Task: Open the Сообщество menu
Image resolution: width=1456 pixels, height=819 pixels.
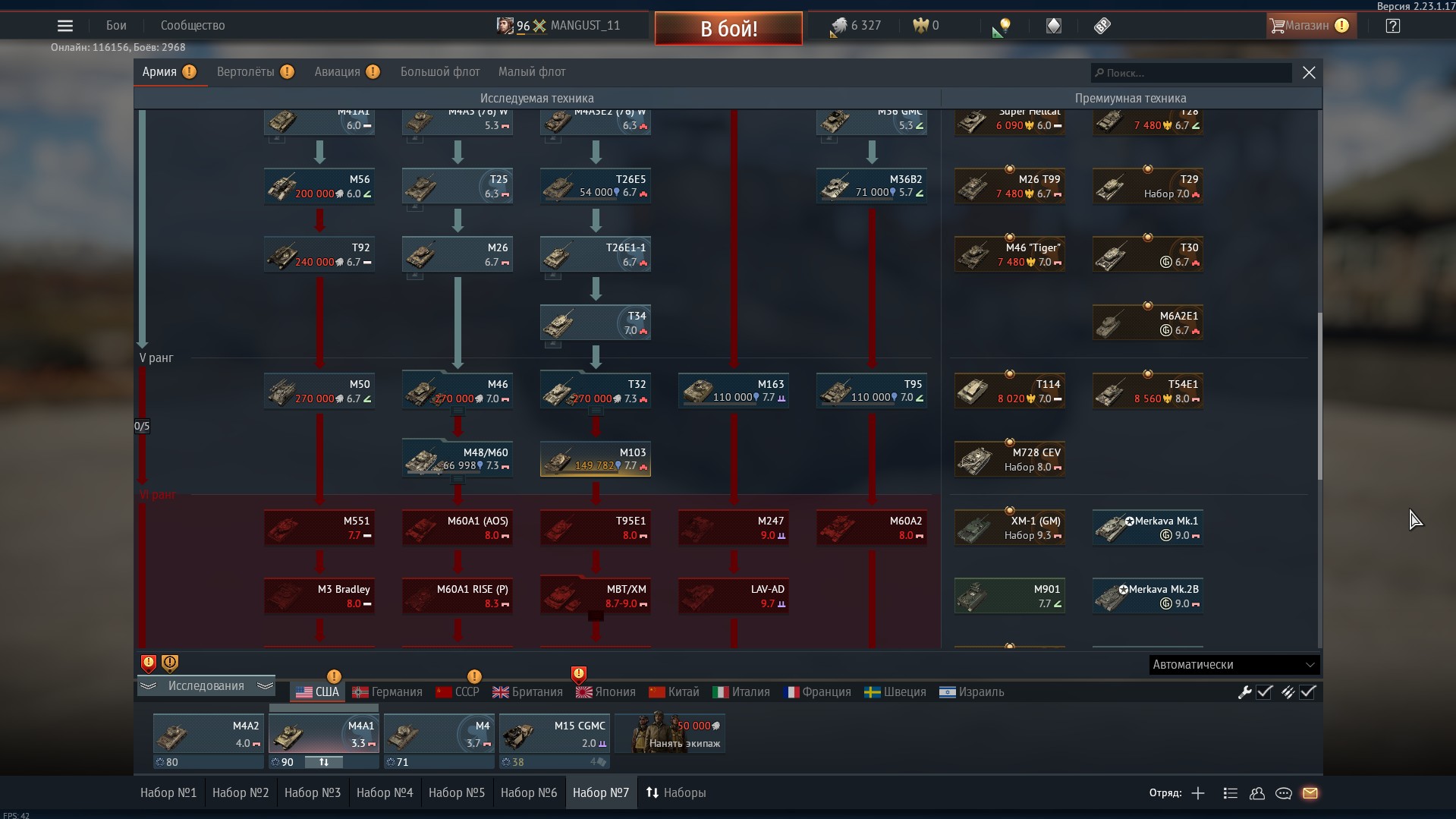Action: click(x=193, y=26)
